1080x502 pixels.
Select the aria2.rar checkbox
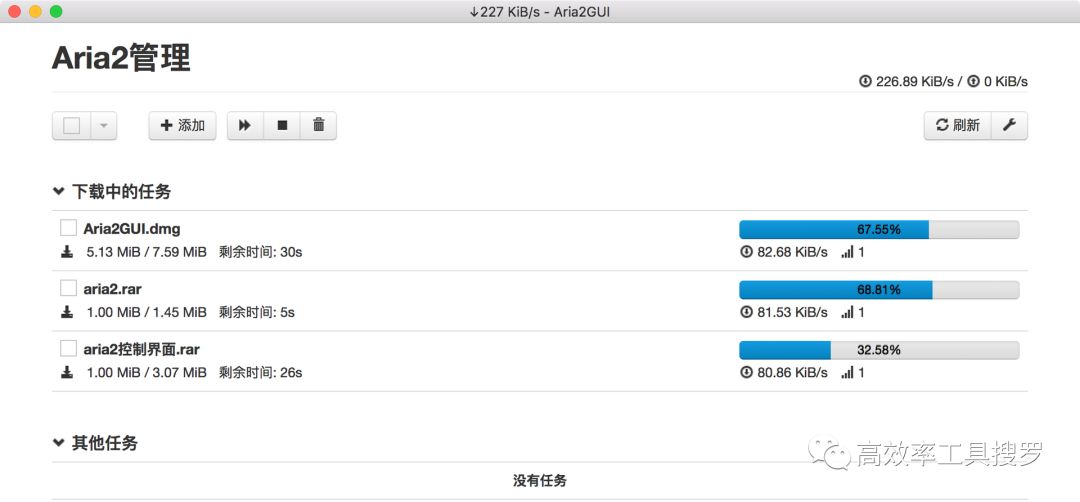pos(69,288)
